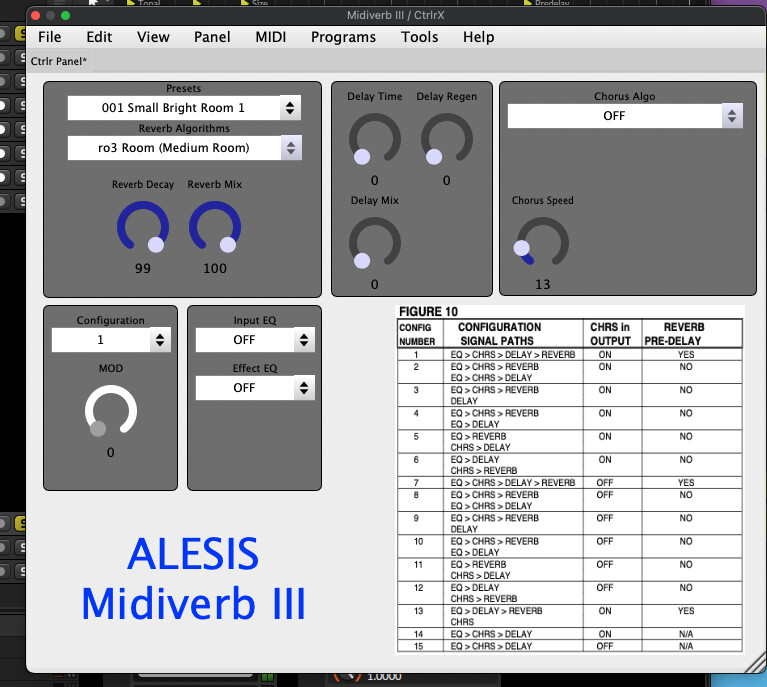
Task: Open the View menu
Action: [153, 37]
